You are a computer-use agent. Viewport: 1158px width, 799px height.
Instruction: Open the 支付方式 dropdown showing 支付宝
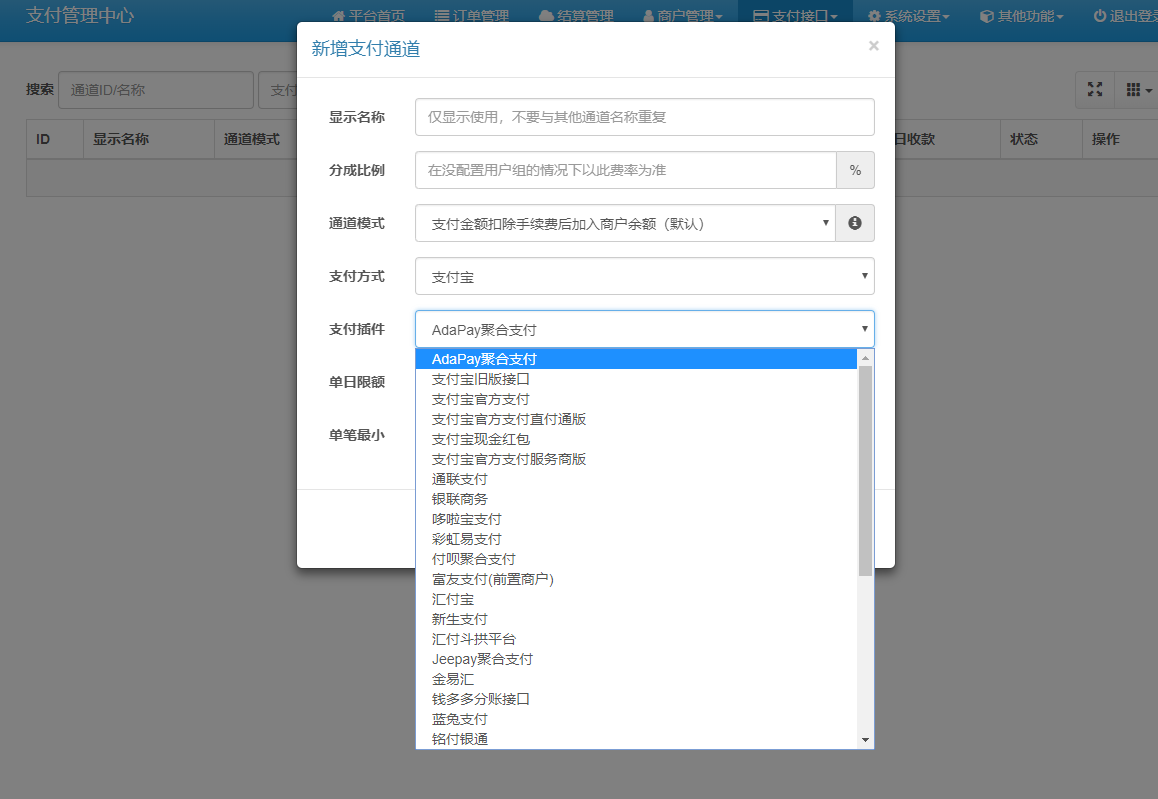coord(645,276)
